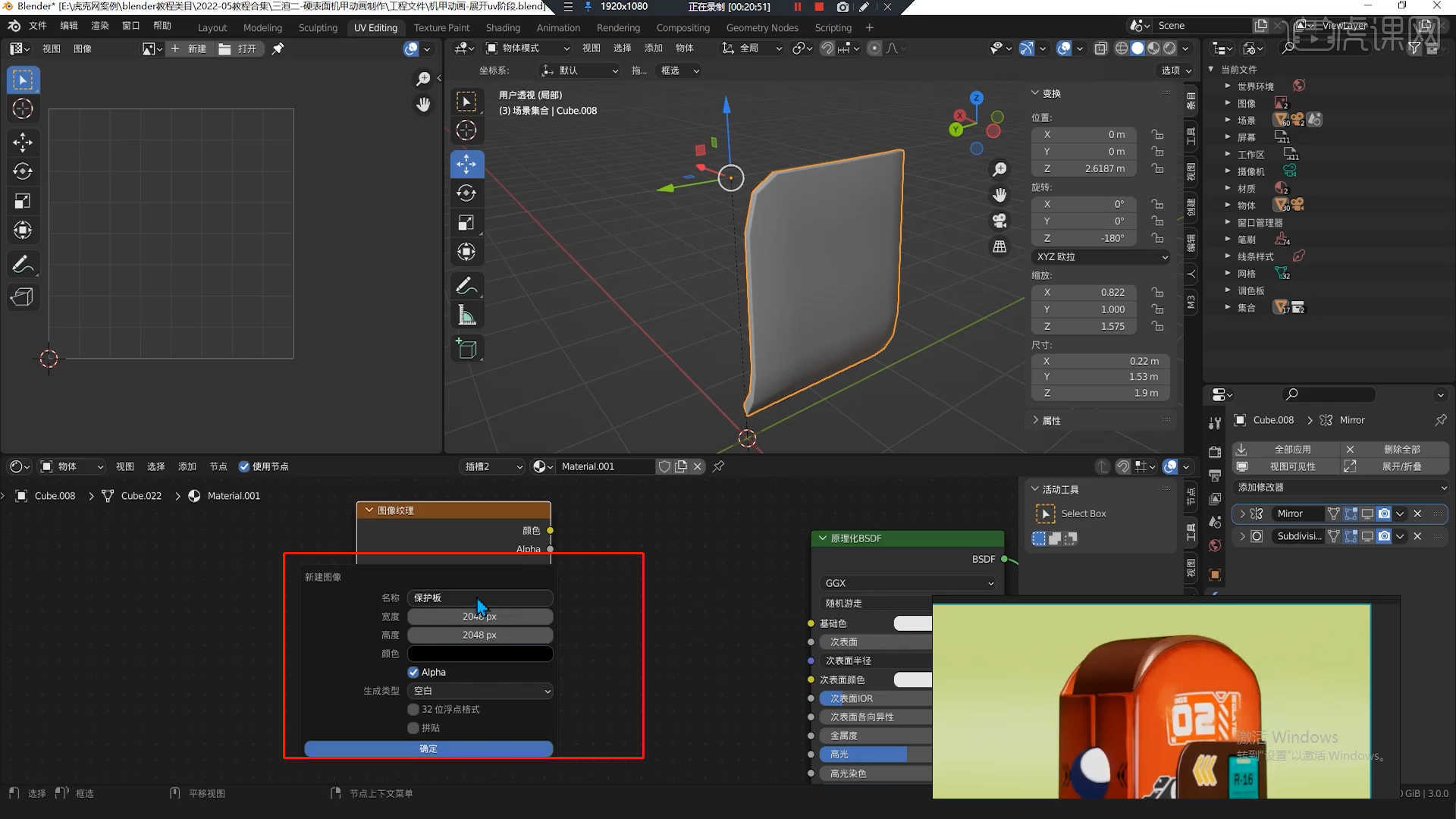Click the perspective/orthographic grid icon
This screenshot has width=1456, height=819.
[999, 246]
